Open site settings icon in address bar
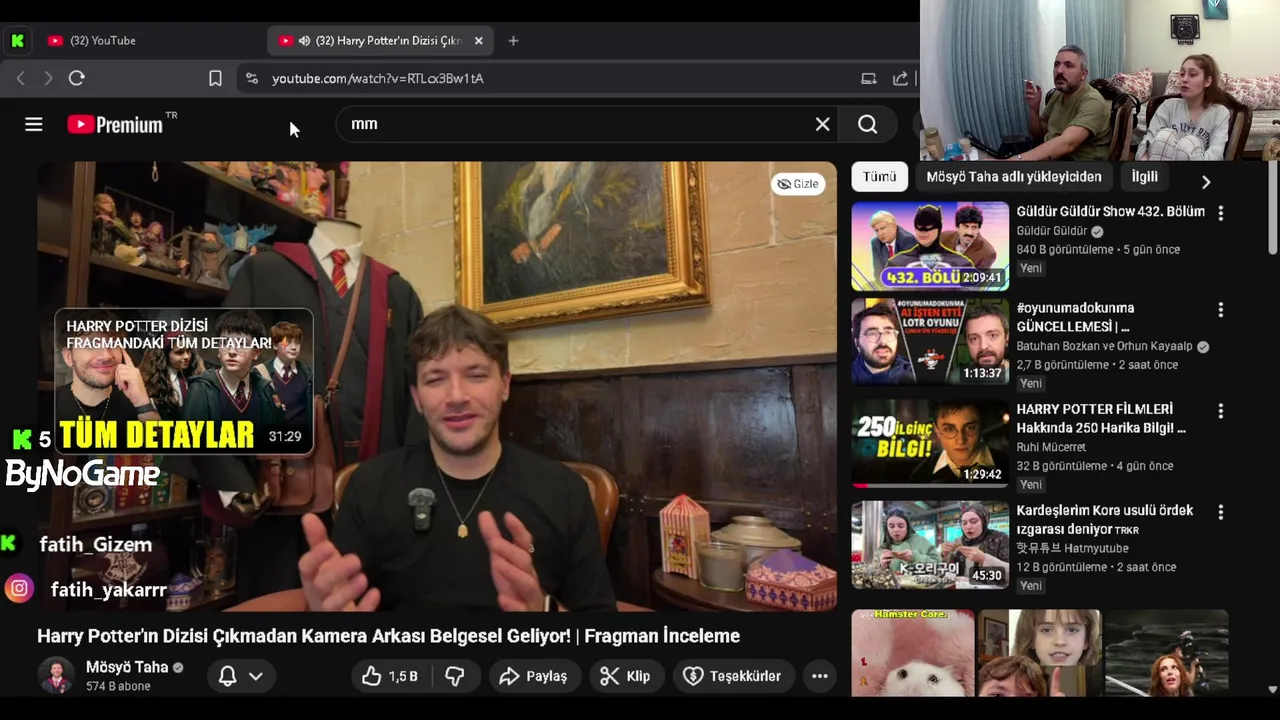The height and width of the screenshot is (720, 1280). click(x=251, y=78)
